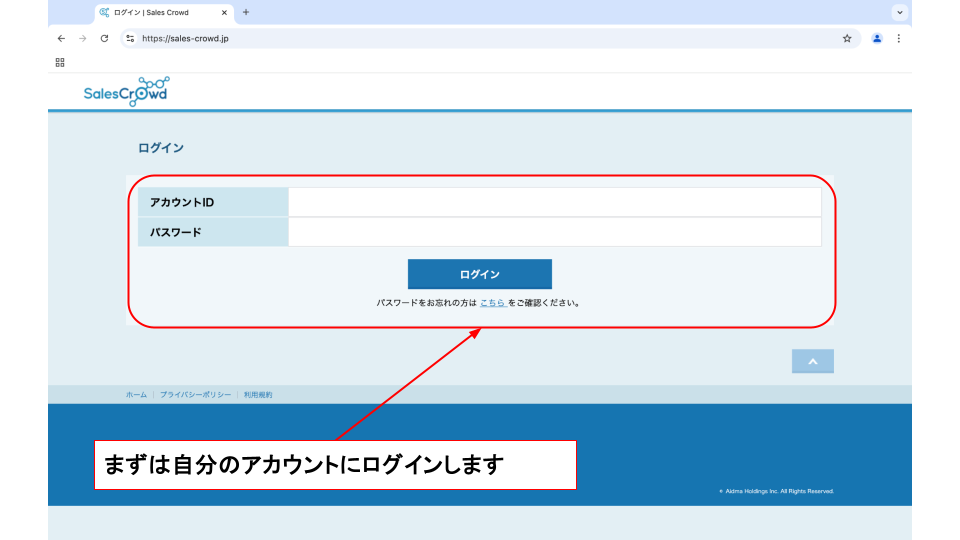Open Chrome's three-dot menu
Viewport: 960px width, 540px height.
click(898, 39)
